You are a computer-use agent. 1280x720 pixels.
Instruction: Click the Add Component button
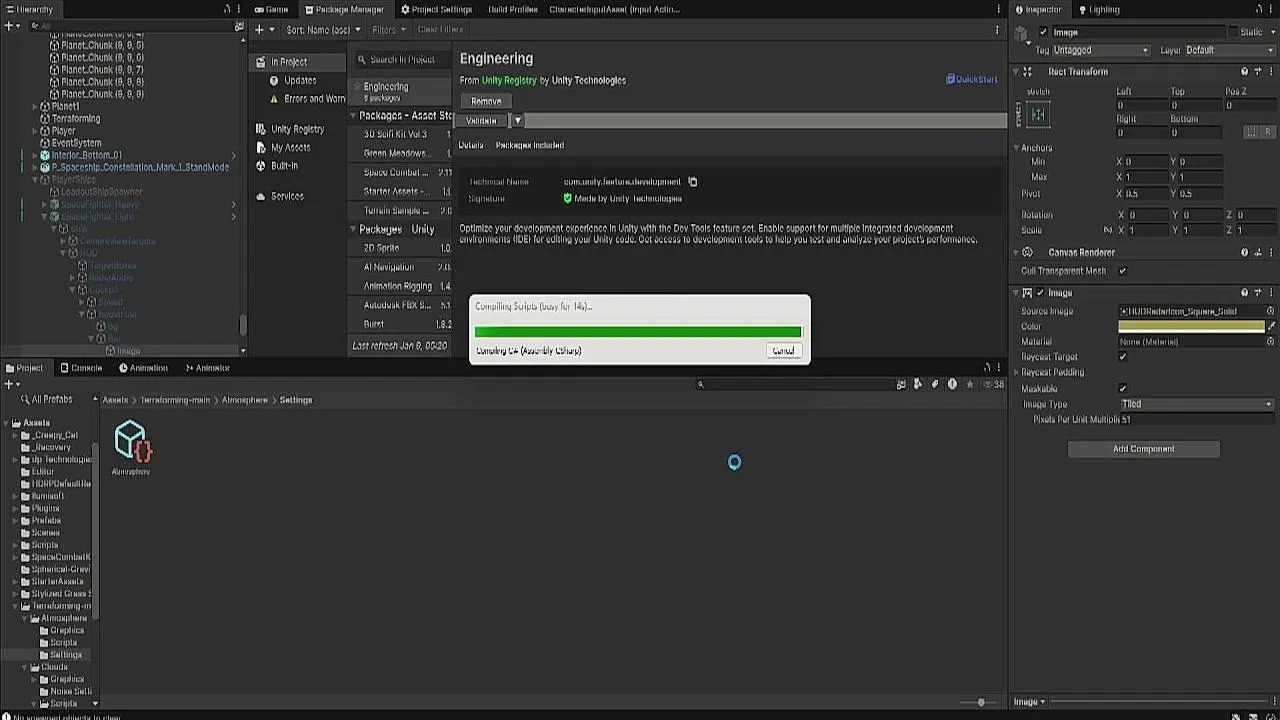pos(1144,449)
